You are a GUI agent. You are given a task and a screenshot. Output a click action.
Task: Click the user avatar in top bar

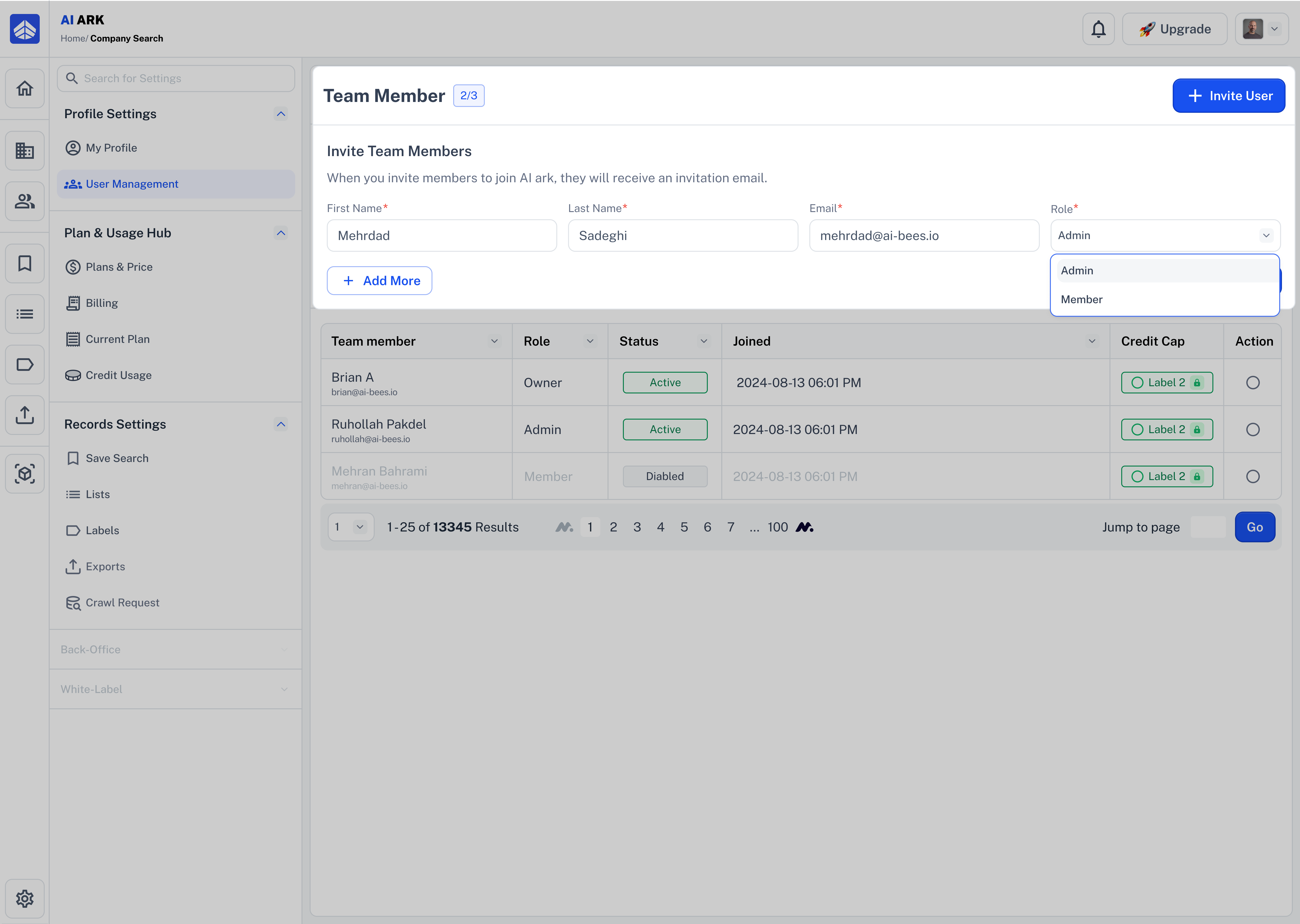click(x=1253, y=29)
